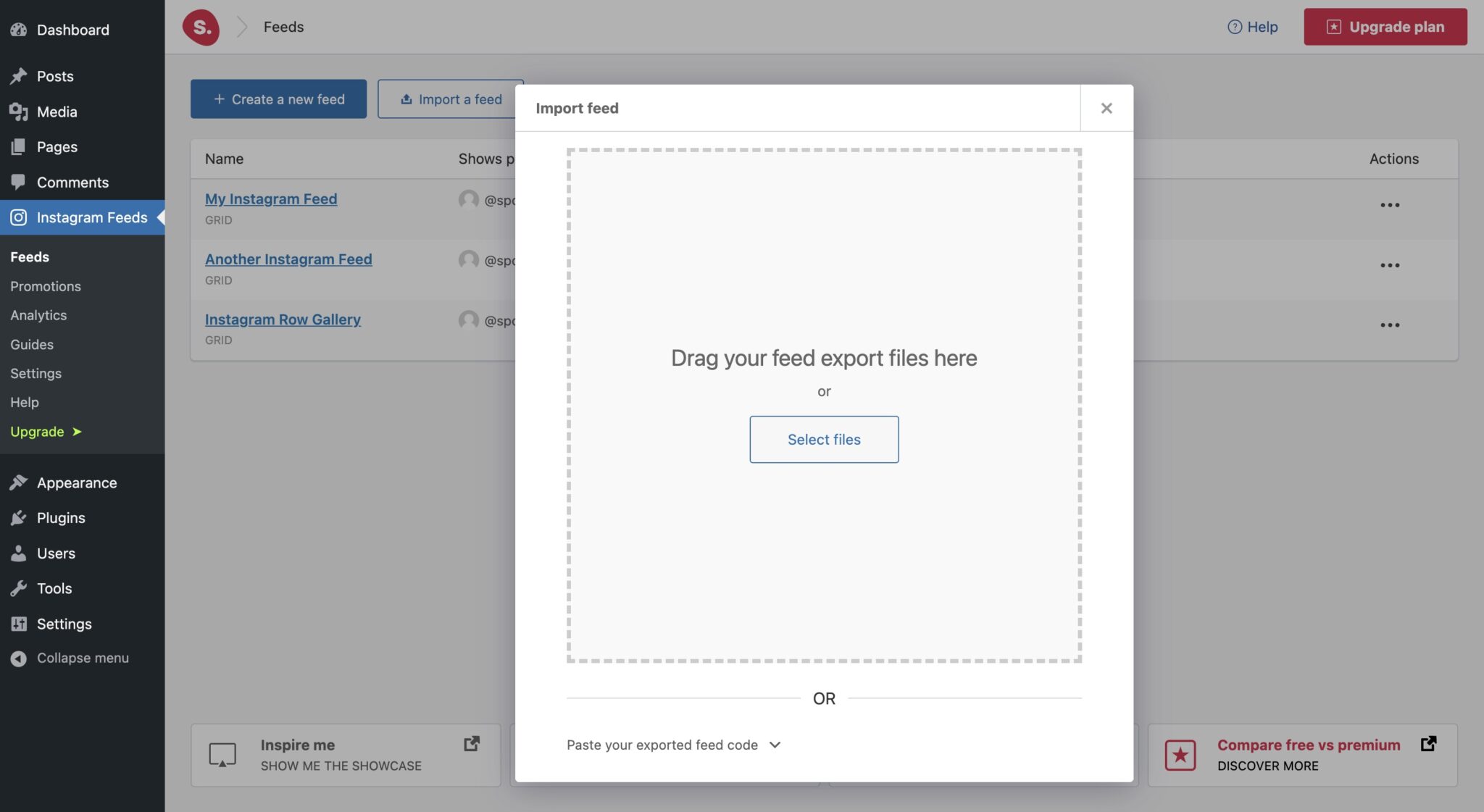Expand Paste your exported feed code
The image size is (1484, 812).
click(x=673, y=745)
